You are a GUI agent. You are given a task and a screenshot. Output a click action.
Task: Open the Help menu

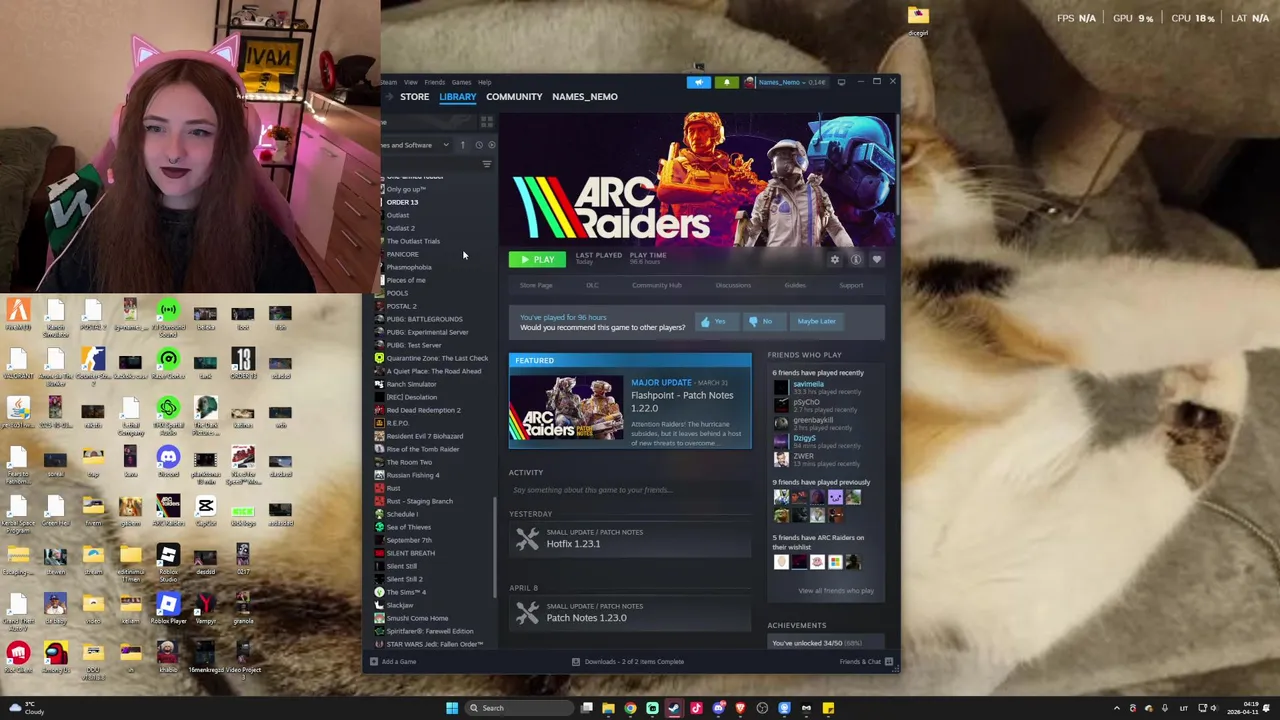484,82
